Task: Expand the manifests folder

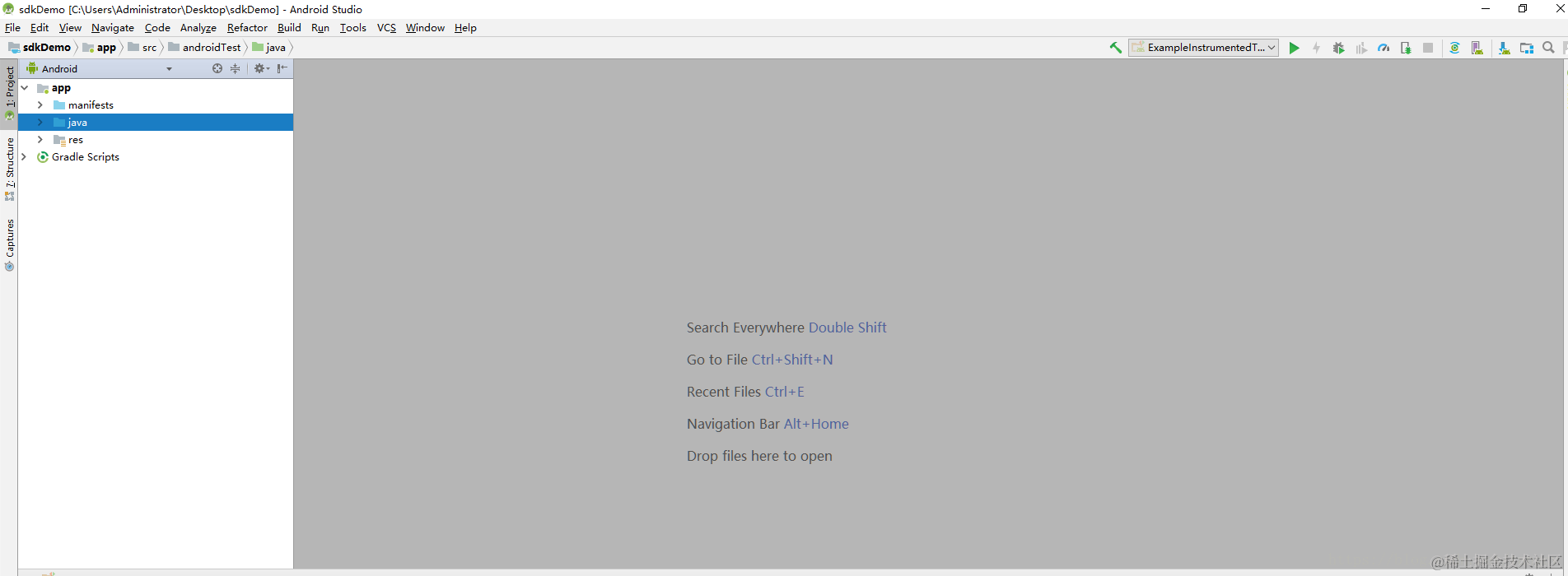Action: [40, 105]
